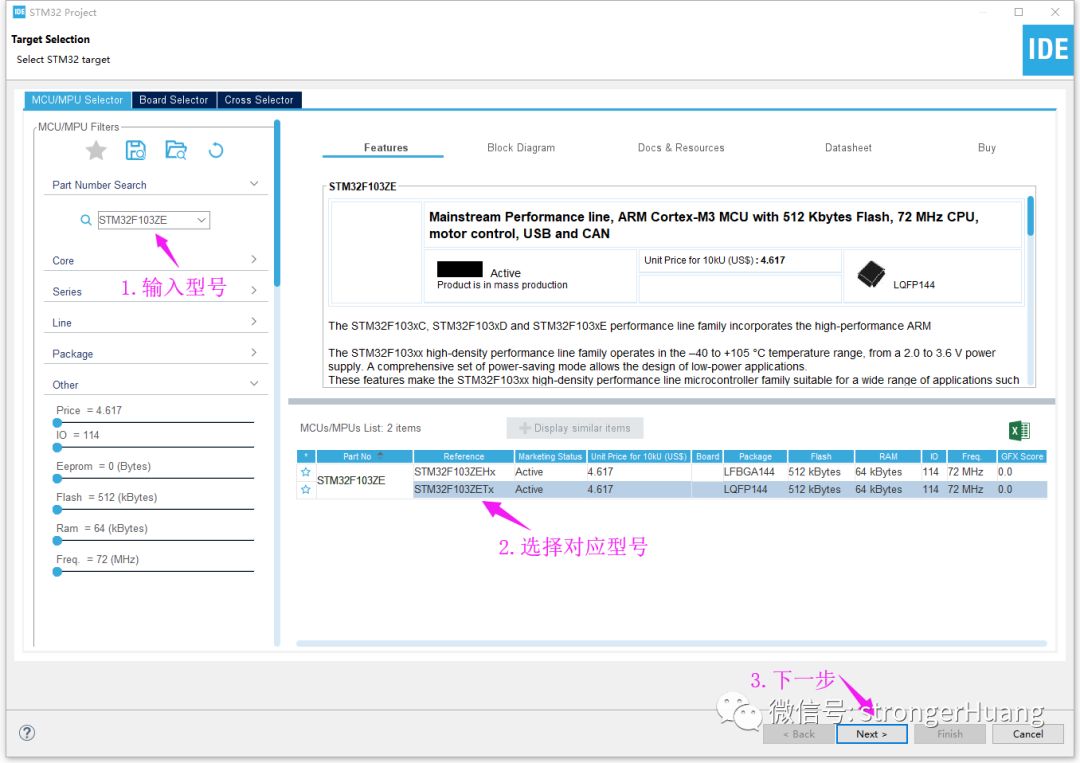Screen dimensions: 1080x763
Task: Adjust the Eeprom slider handle
Action: coord(58,478)
